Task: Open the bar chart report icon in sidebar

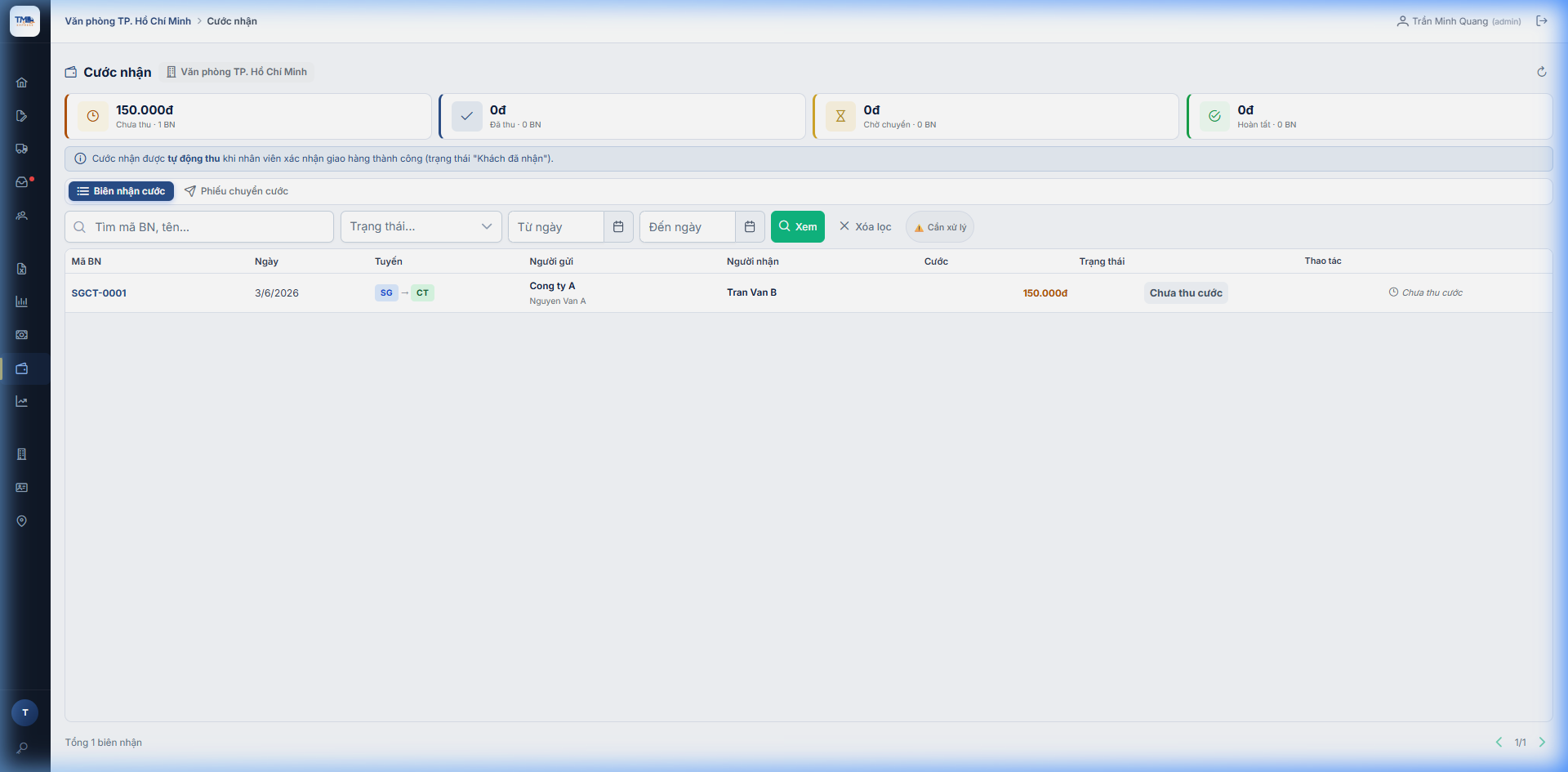Action: click(x=22, y=301)
